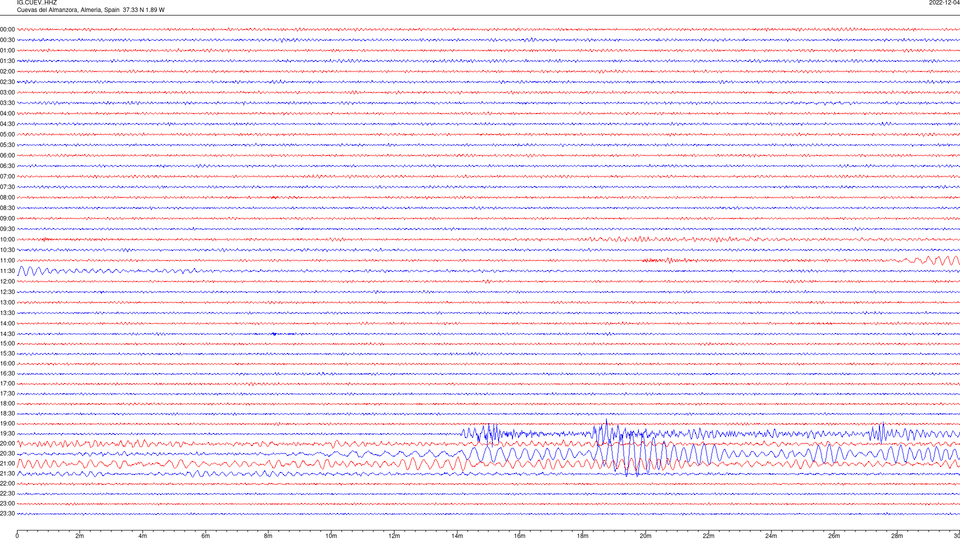The width and height of the screenshot is (960, 540).
Task: Select the '04:00' trace time label
Action: [7, 113]
